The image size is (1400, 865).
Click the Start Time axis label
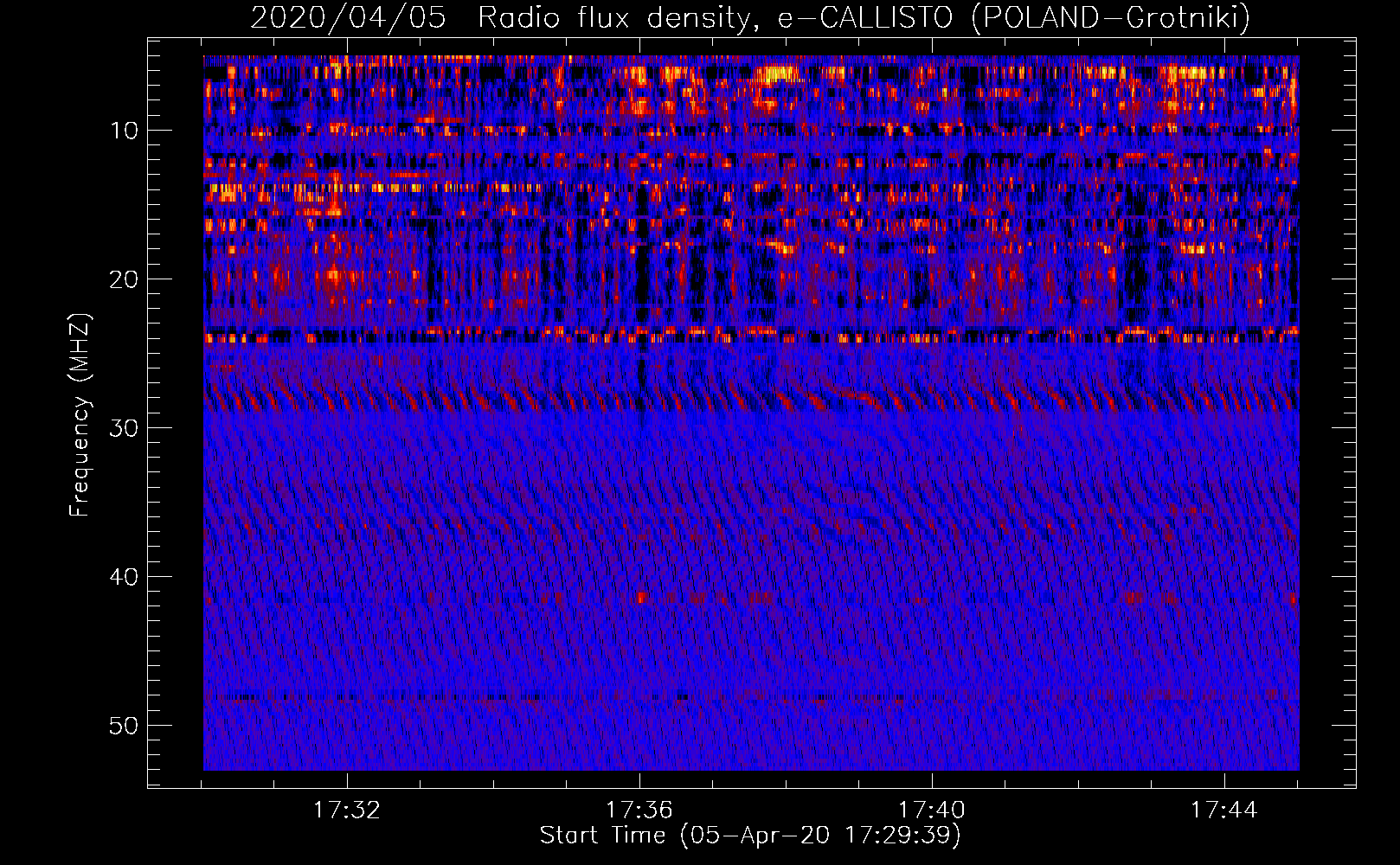click(750, 836)
